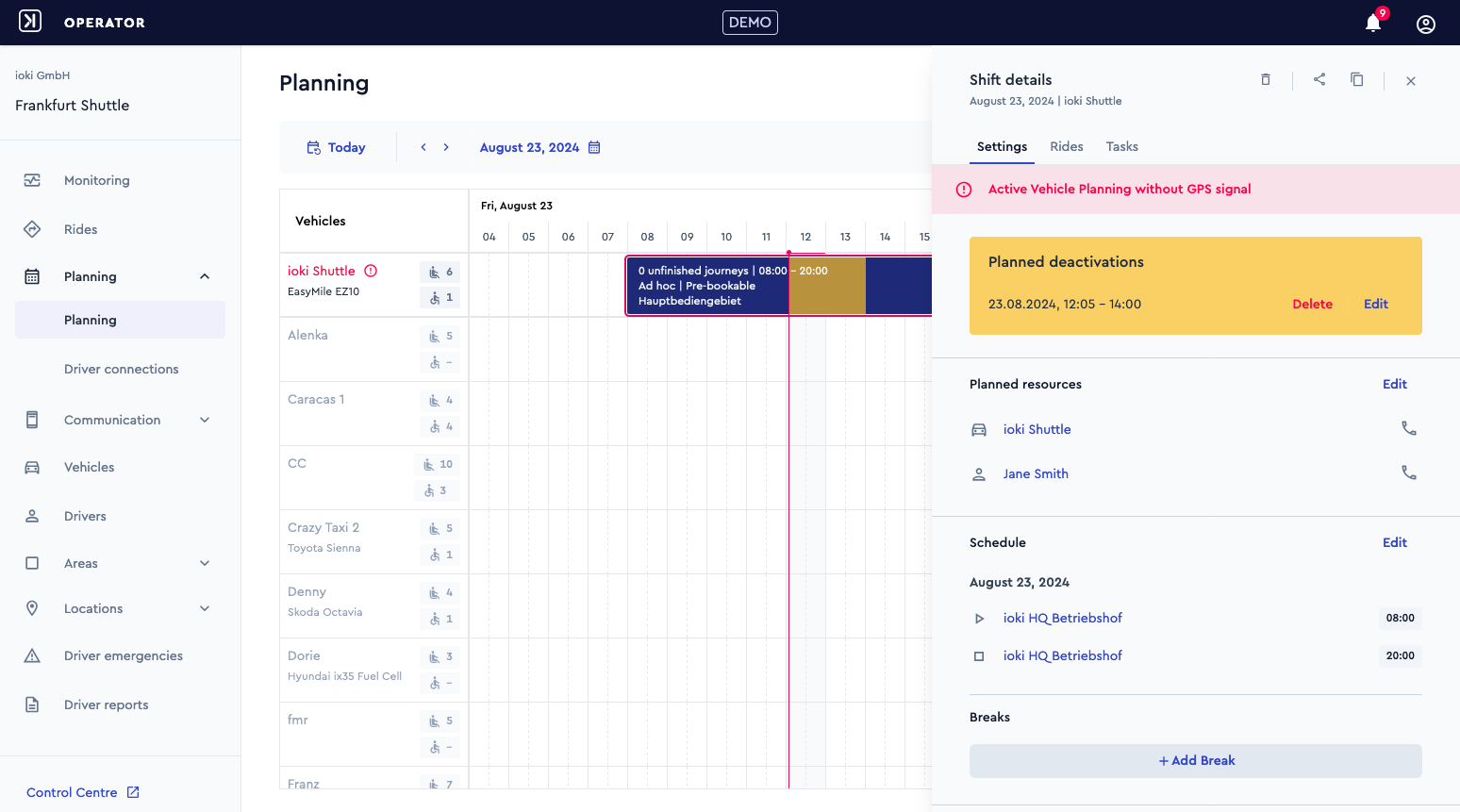This screenshot has height=812, width=1460.
Task: Open Control Centre external link
Action: click(83, 792)
